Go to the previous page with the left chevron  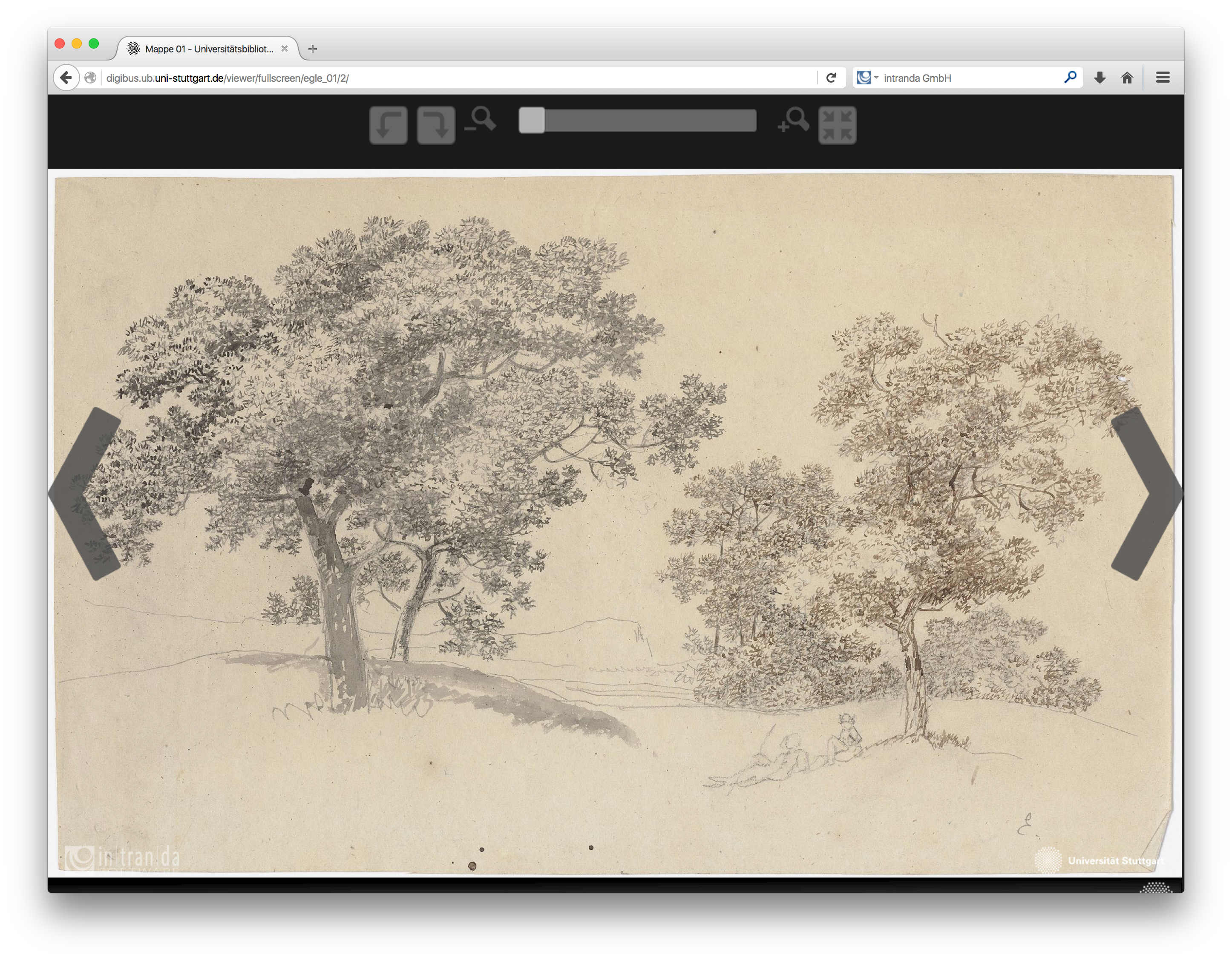(85, 493)
